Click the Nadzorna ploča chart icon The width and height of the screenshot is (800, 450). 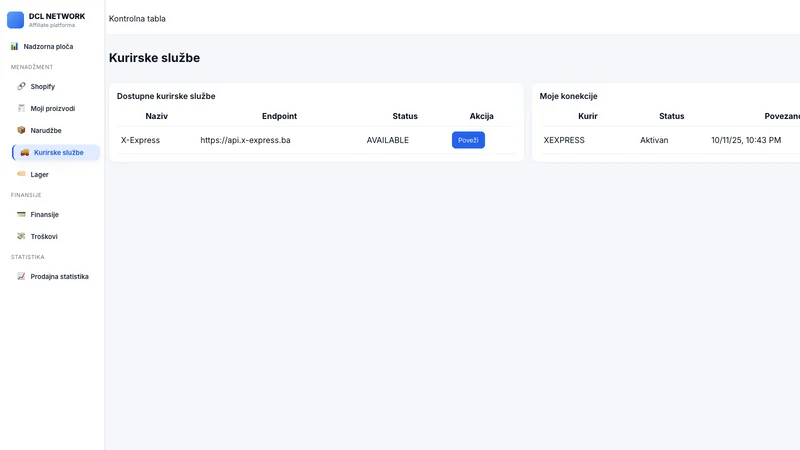coord(14,46)
